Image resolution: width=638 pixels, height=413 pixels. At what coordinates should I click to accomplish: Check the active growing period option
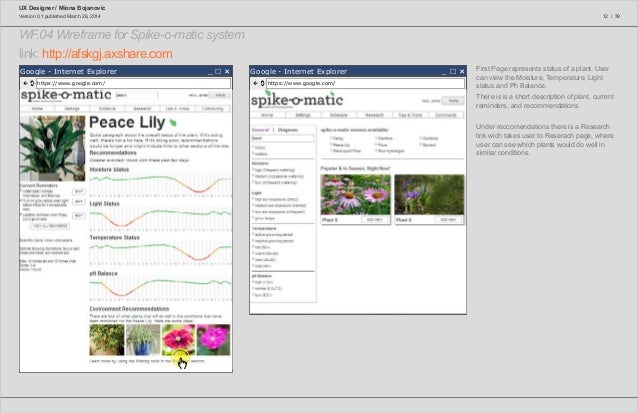click(x=253, y=235)
